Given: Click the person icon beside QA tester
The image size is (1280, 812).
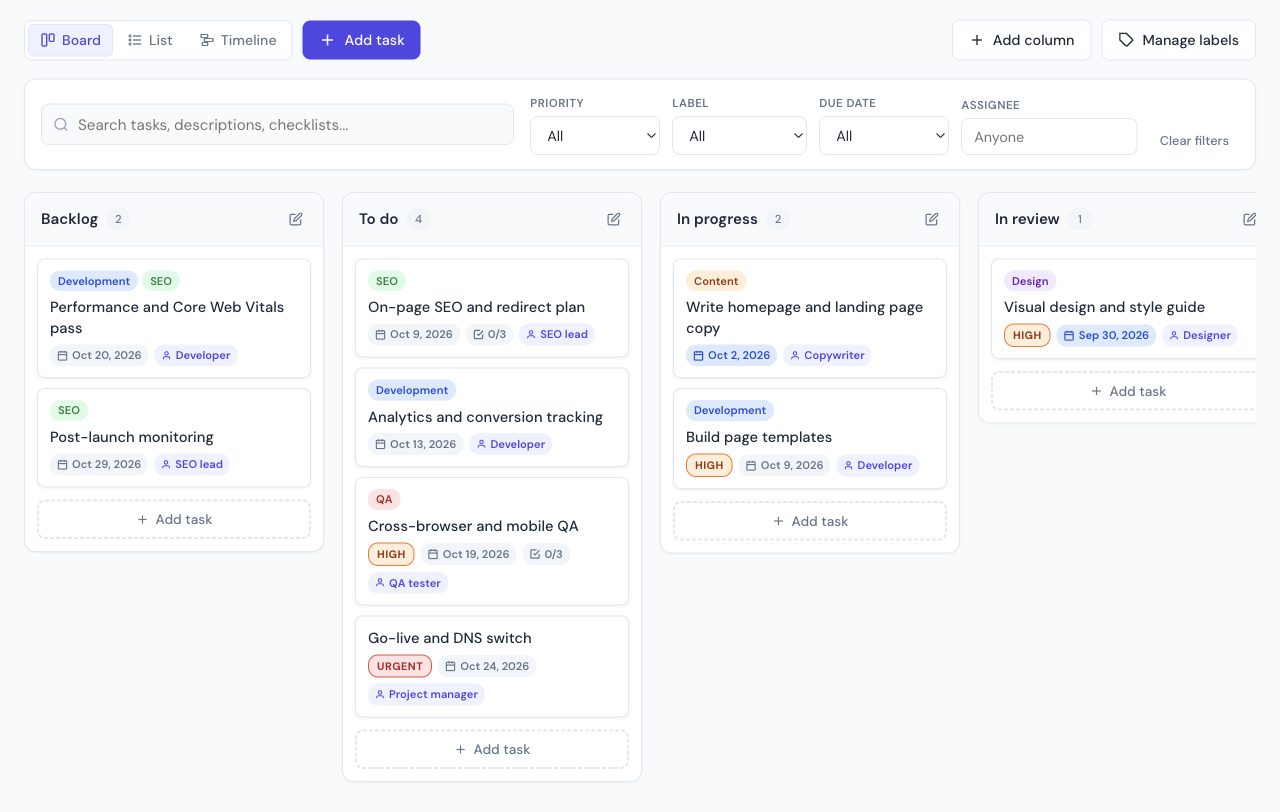Looking at the screenshot, I should click(379, 583).
